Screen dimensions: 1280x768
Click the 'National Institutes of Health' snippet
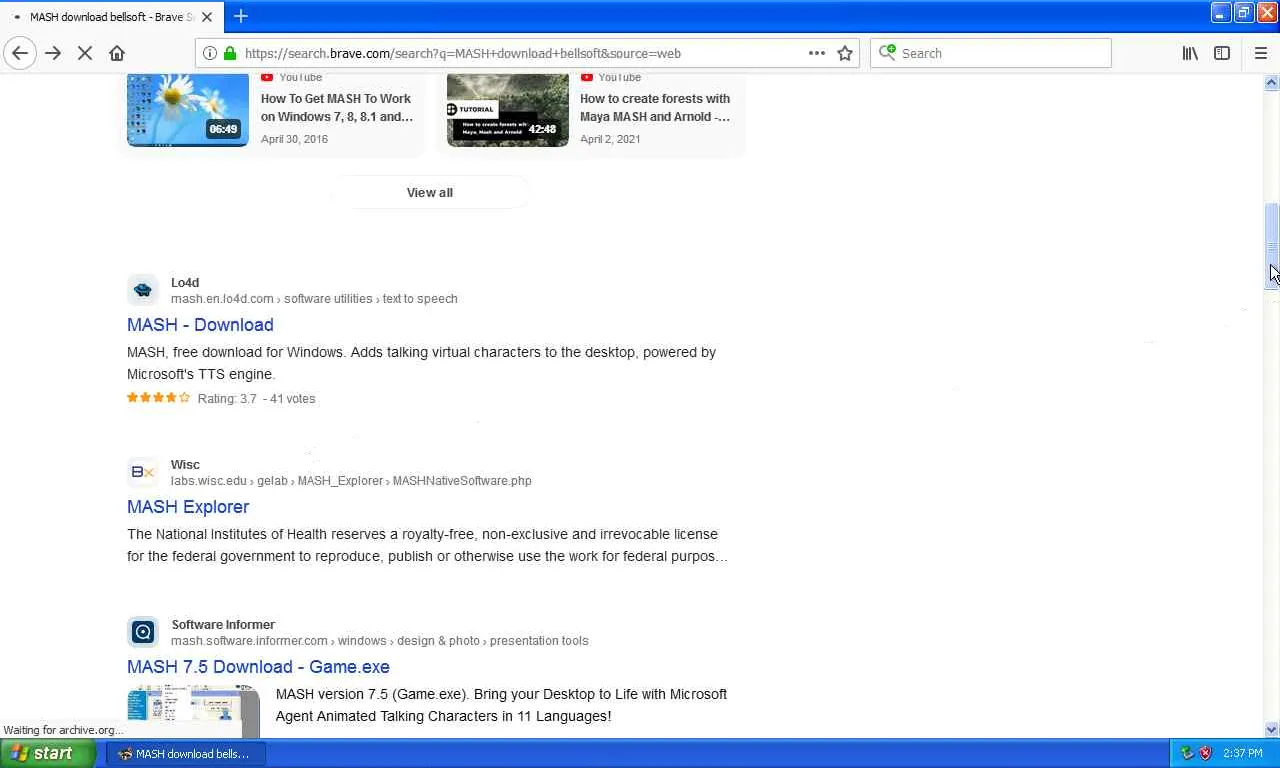(x=427, y=545)
